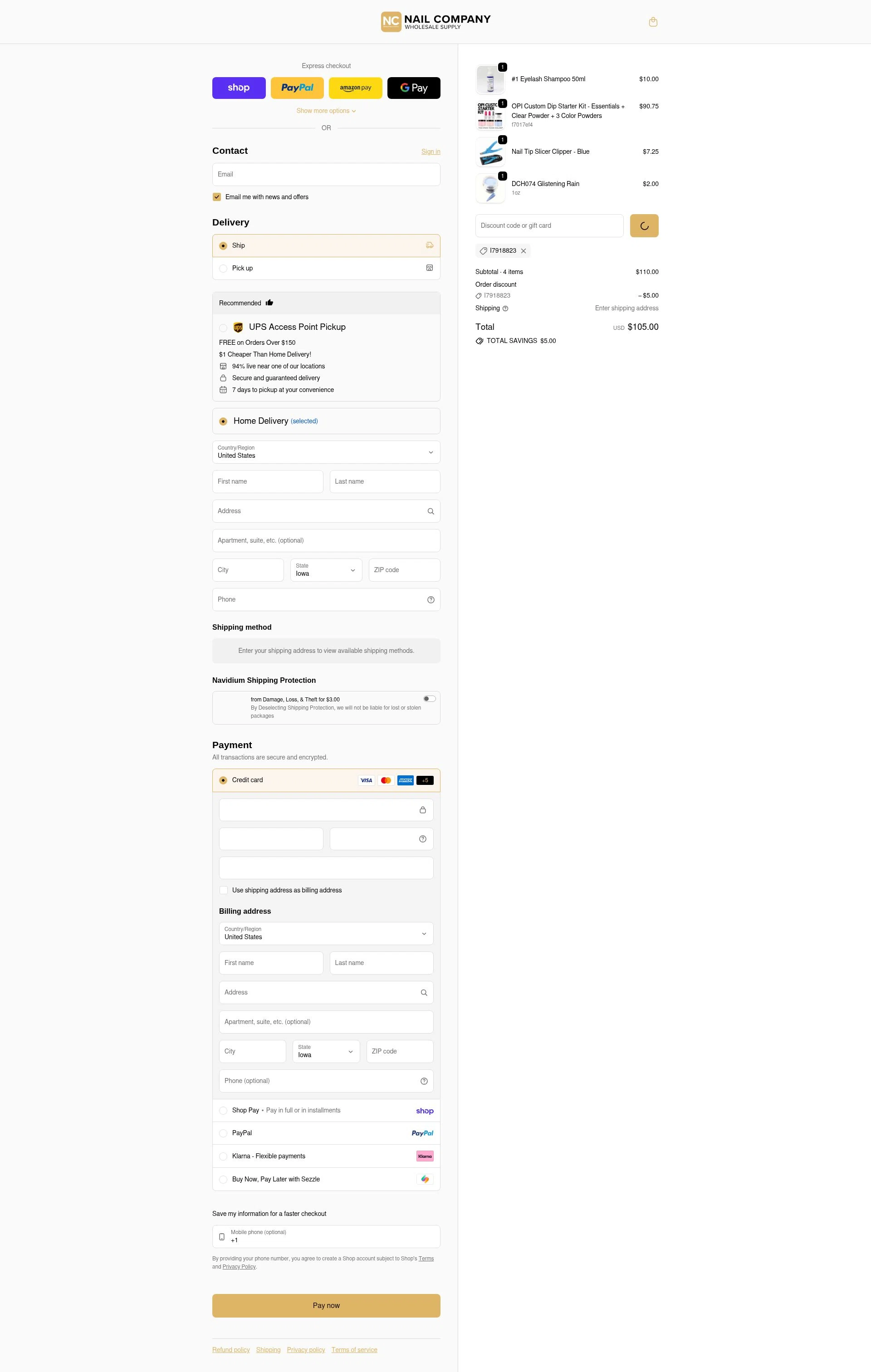This screenshot has height=1372, width=871.
Task: Expand Show more options
Action: [326, 111]
